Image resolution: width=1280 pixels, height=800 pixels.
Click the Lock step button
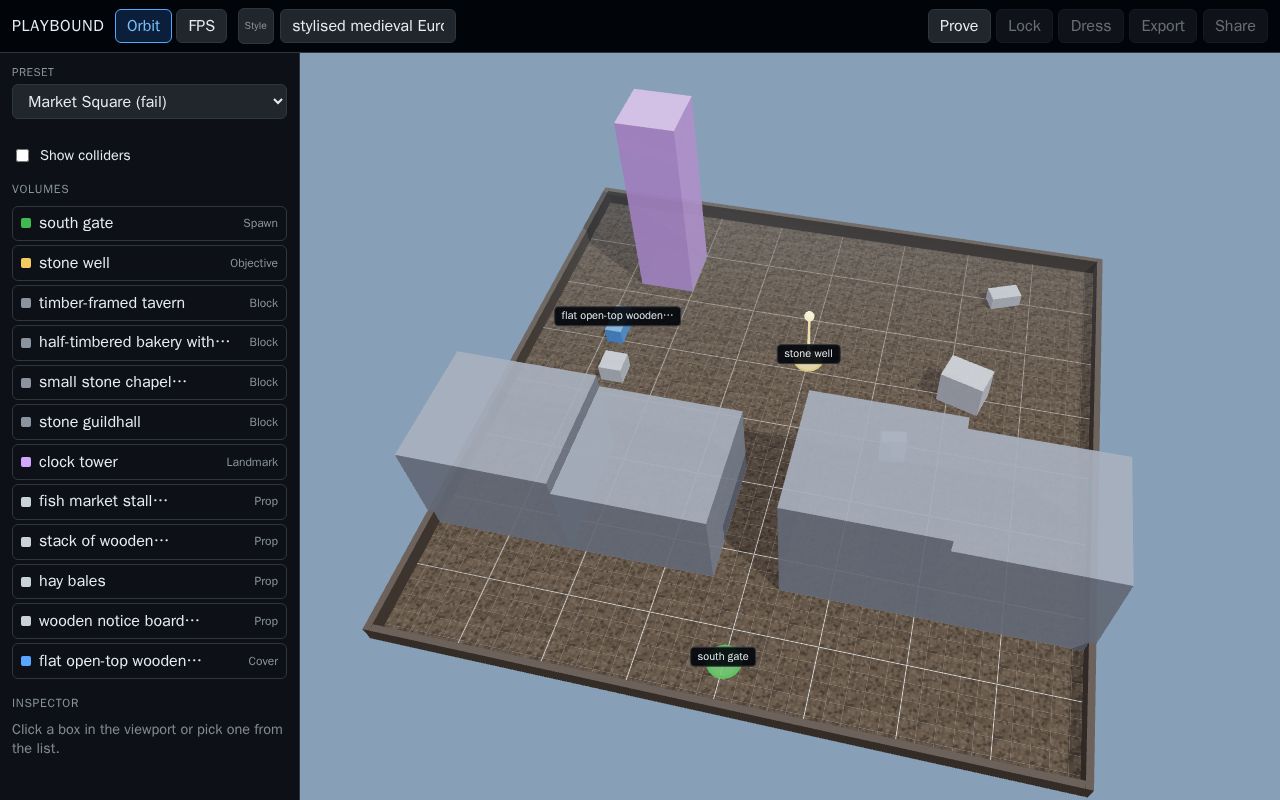click(1024, 26)
